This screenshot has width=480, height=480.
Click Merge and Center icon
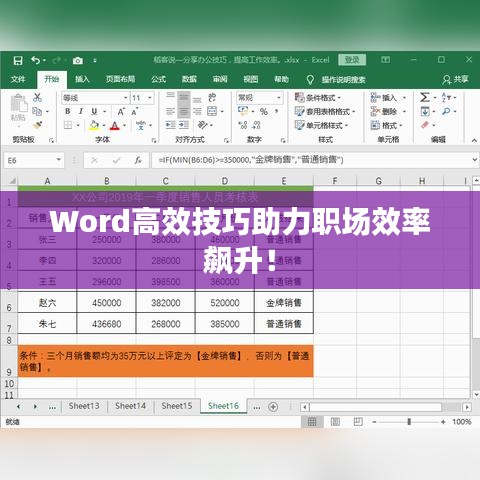click(212, 111)
